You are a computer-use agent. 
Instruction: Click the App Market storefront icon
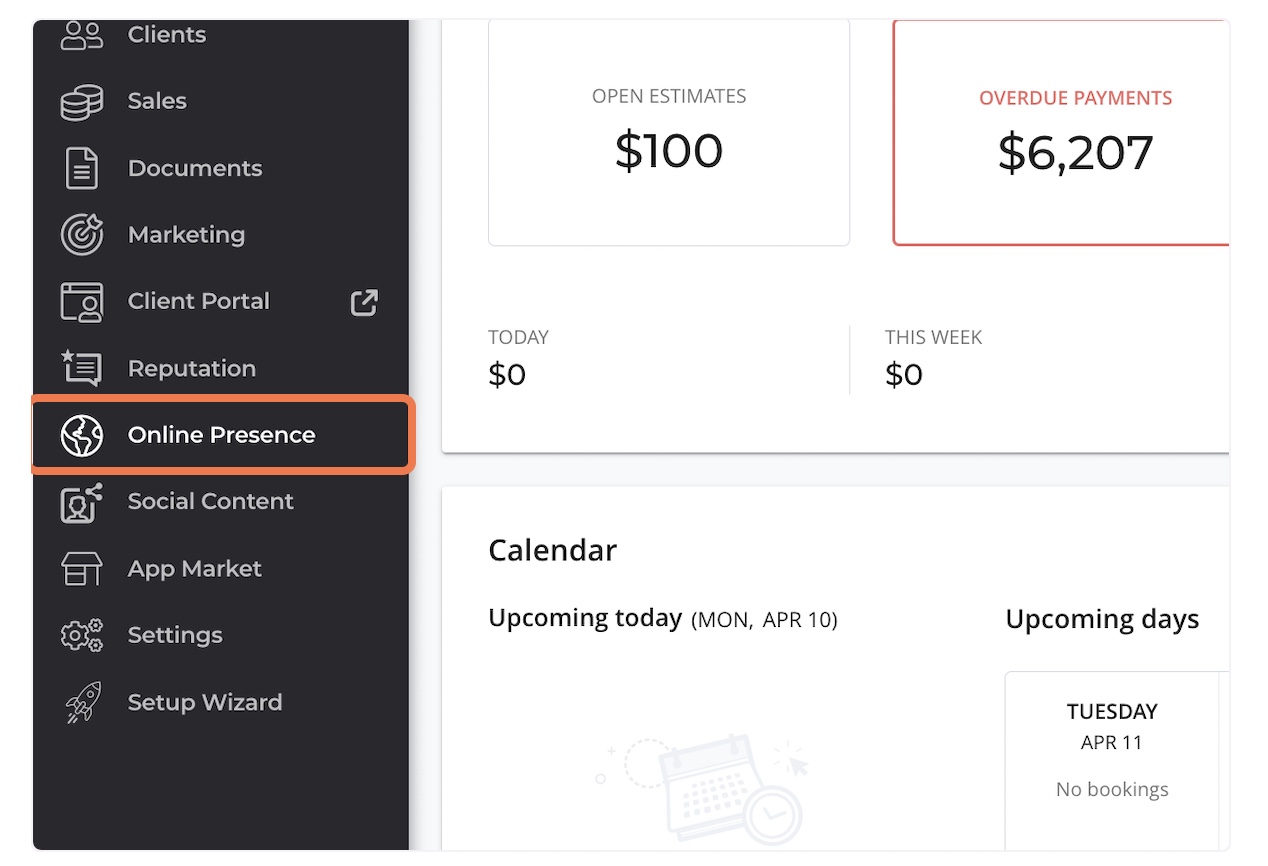tap(82, 569)
